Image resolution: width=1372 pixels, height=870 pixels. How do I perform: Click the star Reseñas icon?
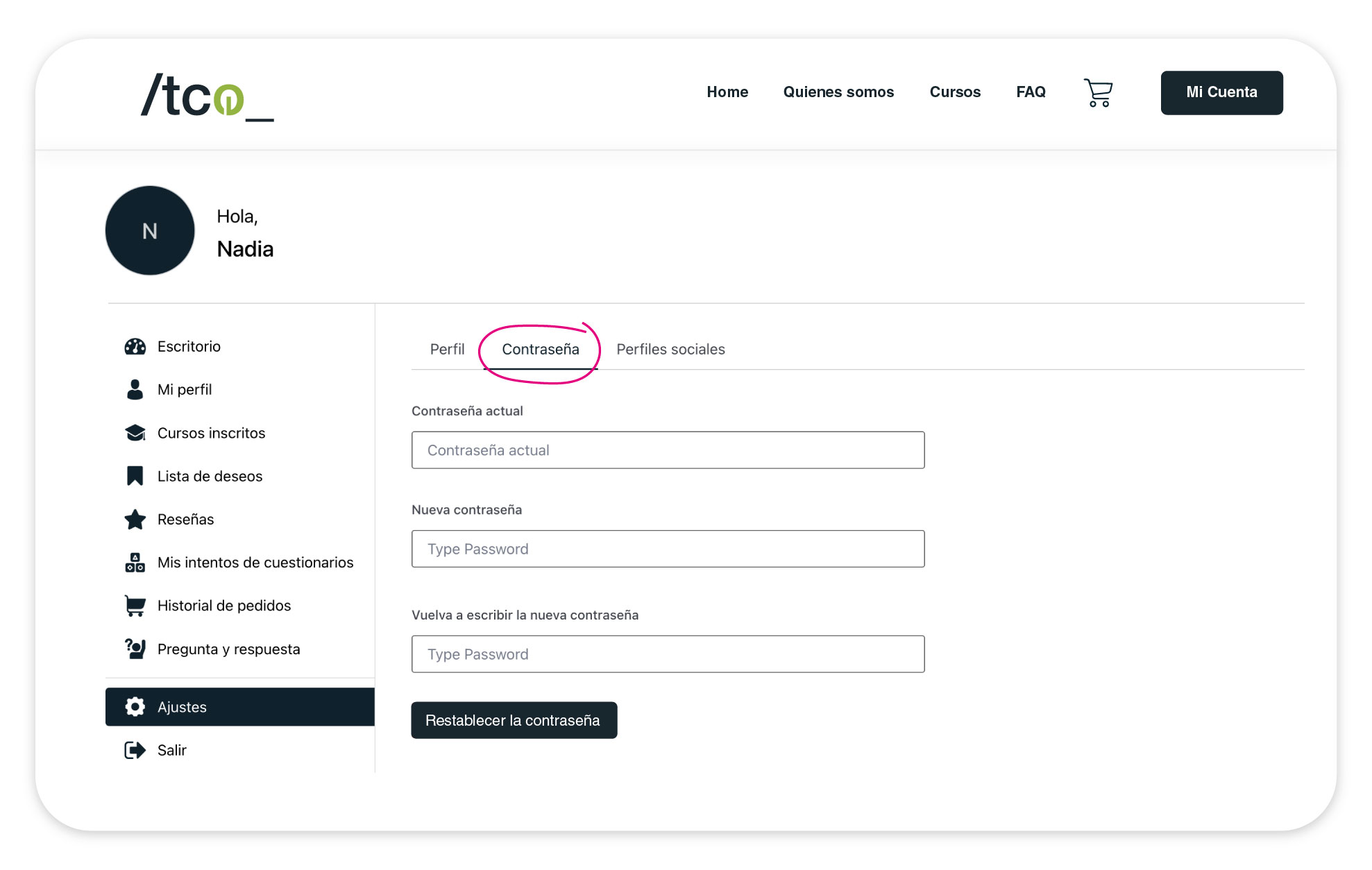135,519
